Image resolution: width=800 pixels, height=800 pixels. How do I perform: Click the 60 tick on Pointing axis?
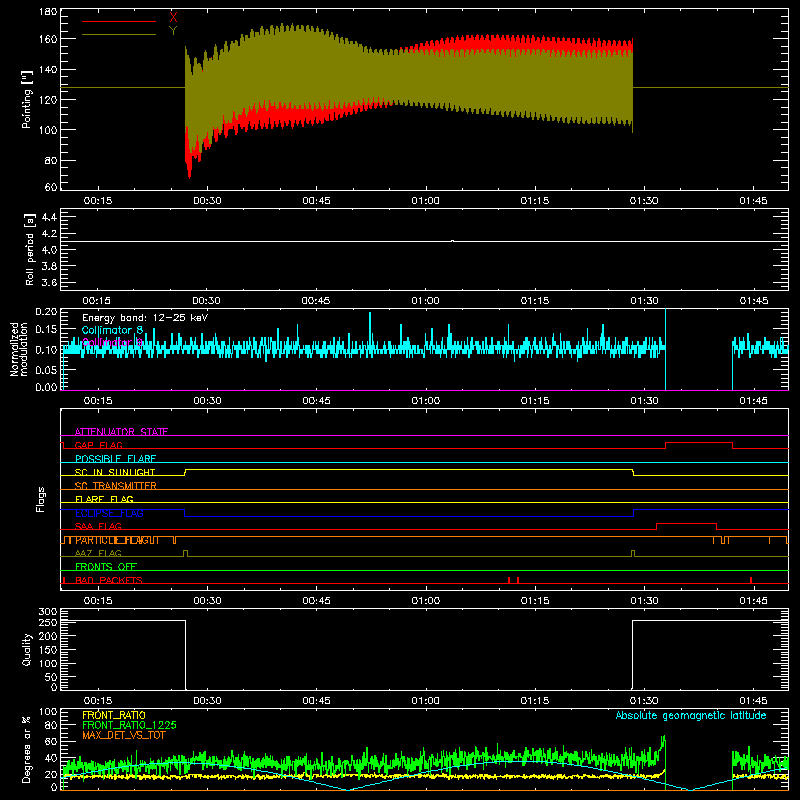coord(51,187)
